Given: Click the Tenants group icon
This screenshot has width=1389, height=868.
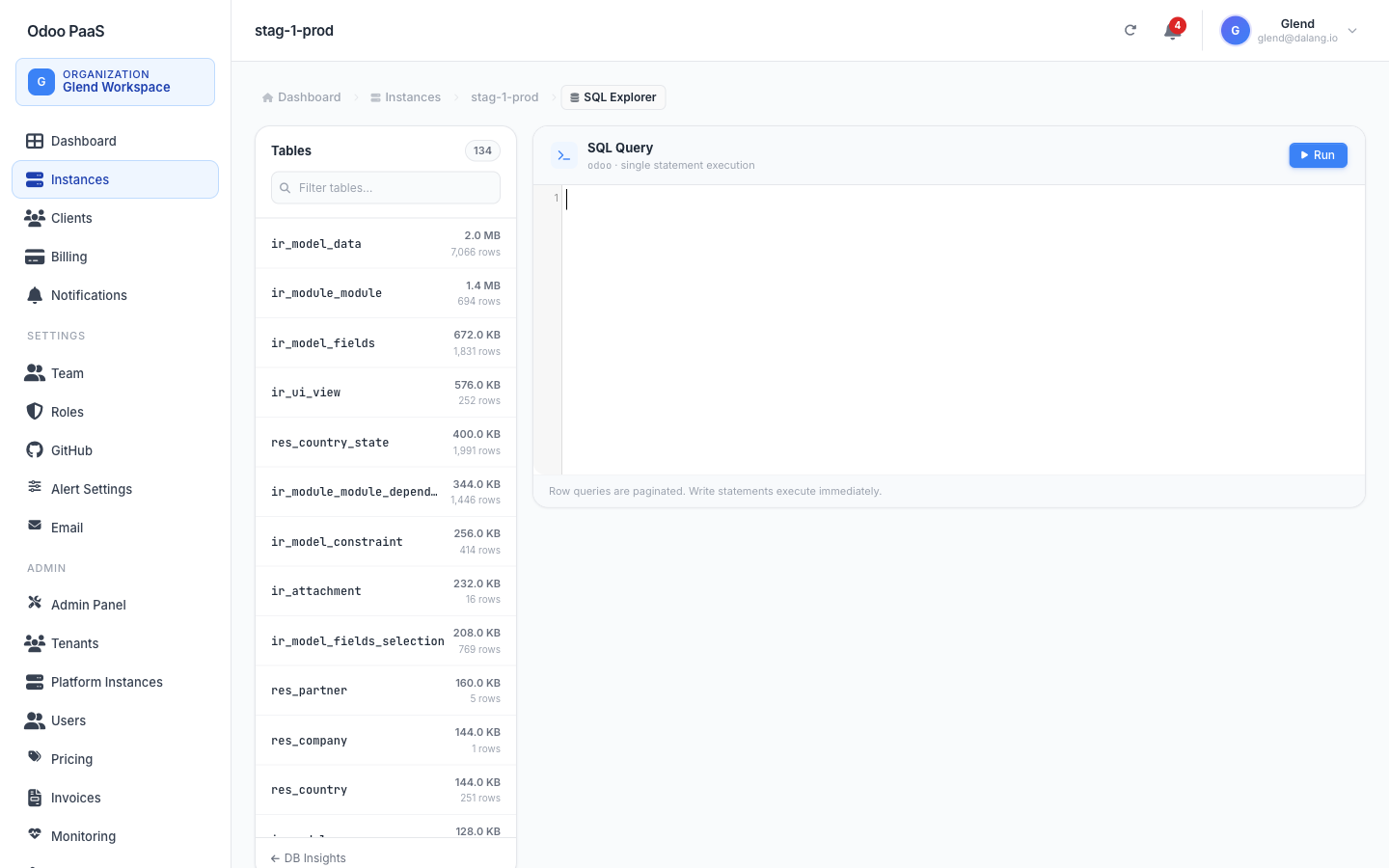Looking at the screenshot, I should (35, 642).
